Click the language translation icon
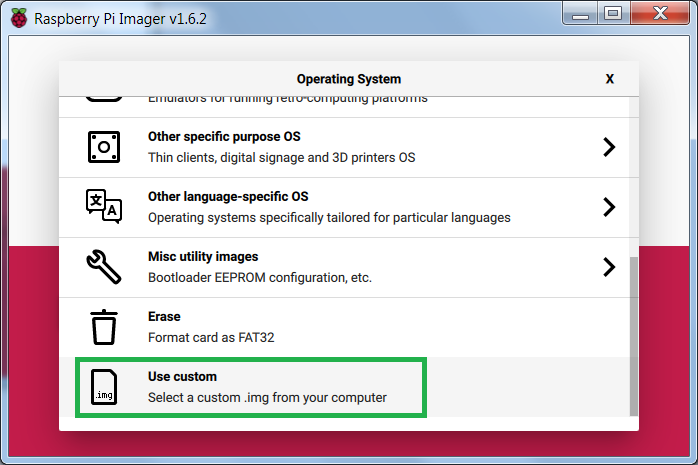The height and width of the screenshot is (465, 698). [104, 206]
